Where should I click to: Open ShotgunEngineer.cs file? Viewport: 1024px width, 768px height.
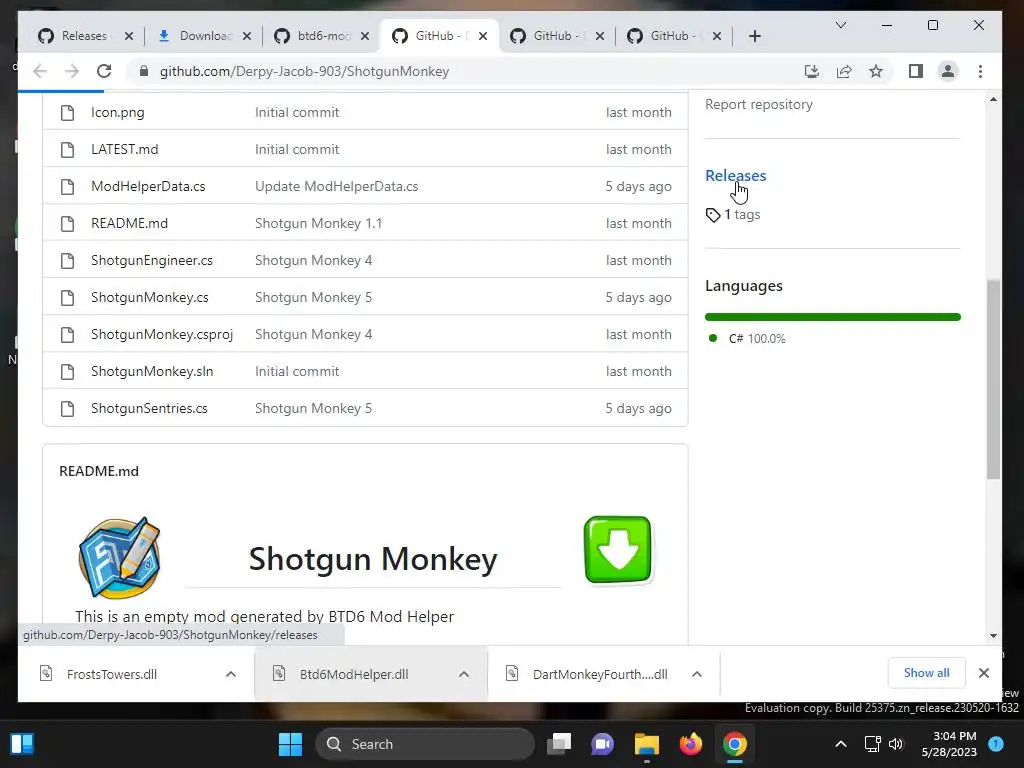[152, 260]
